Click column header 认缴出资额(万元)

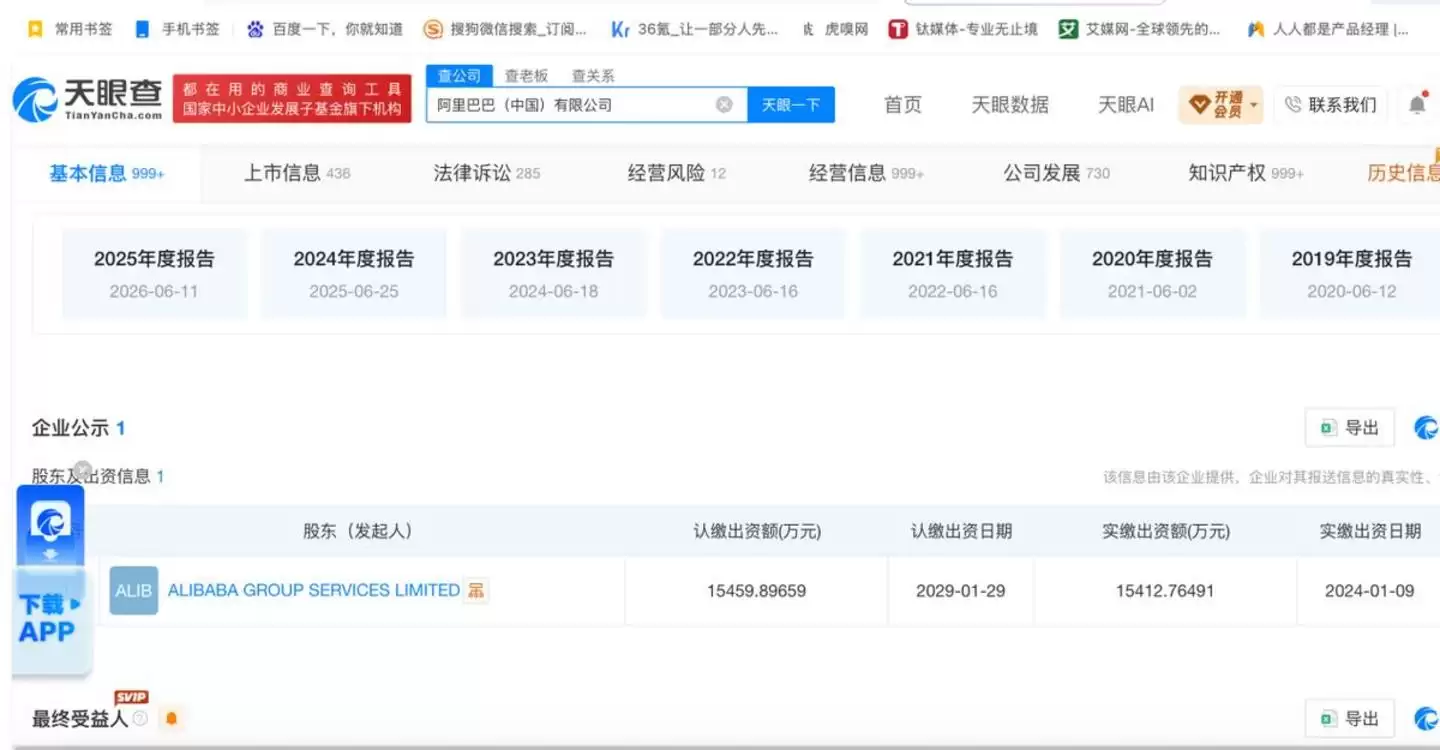click(757, 532)
